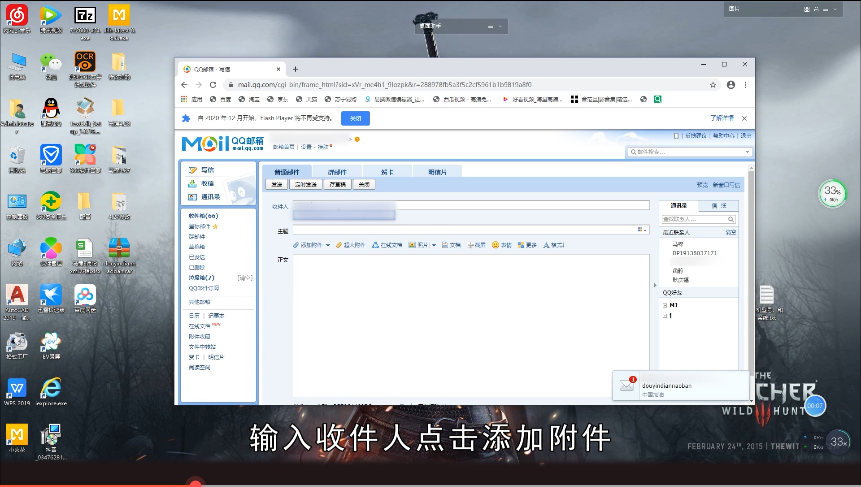Screen dimensions: 861x487
Task: Open the subject color dropdown at field end
Action: click(x=642, y=229)
